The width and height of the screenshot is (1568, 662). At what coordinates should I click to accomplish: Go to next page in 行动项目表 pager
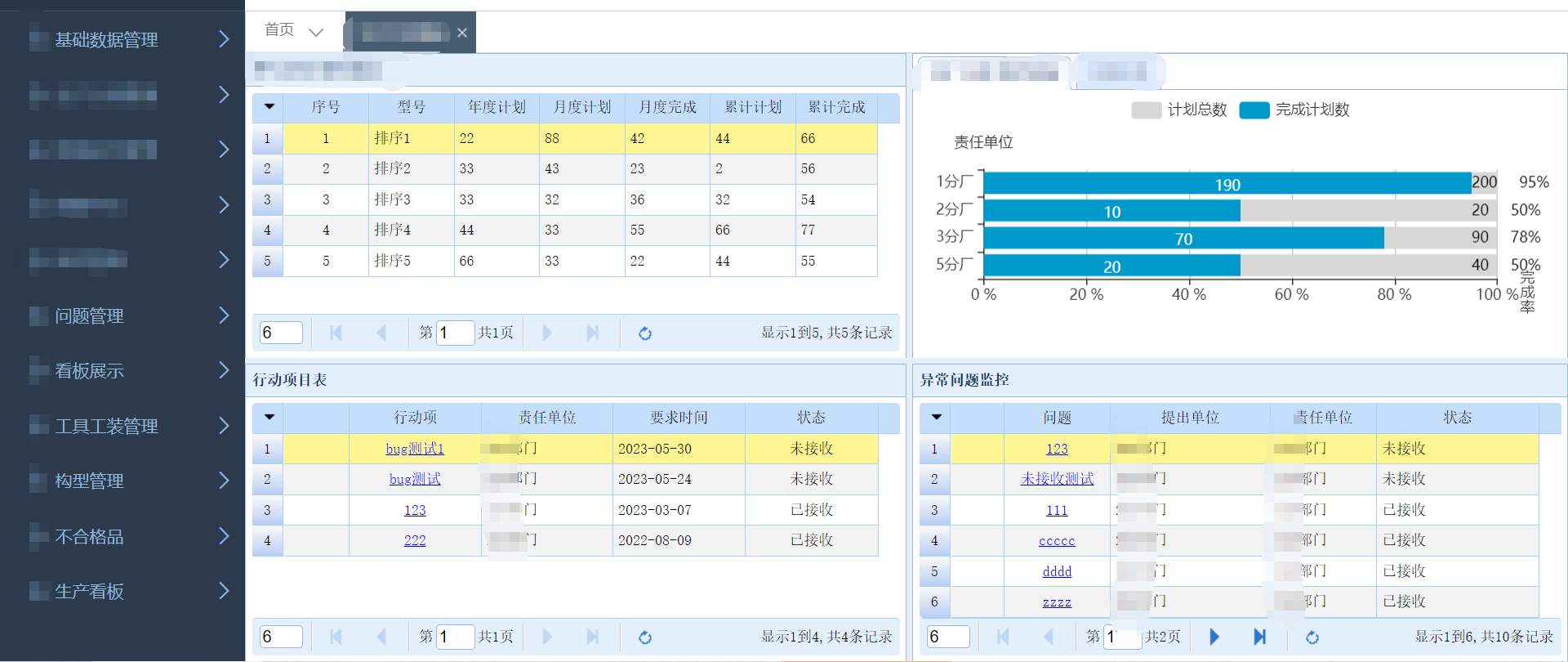click(547, 637)
